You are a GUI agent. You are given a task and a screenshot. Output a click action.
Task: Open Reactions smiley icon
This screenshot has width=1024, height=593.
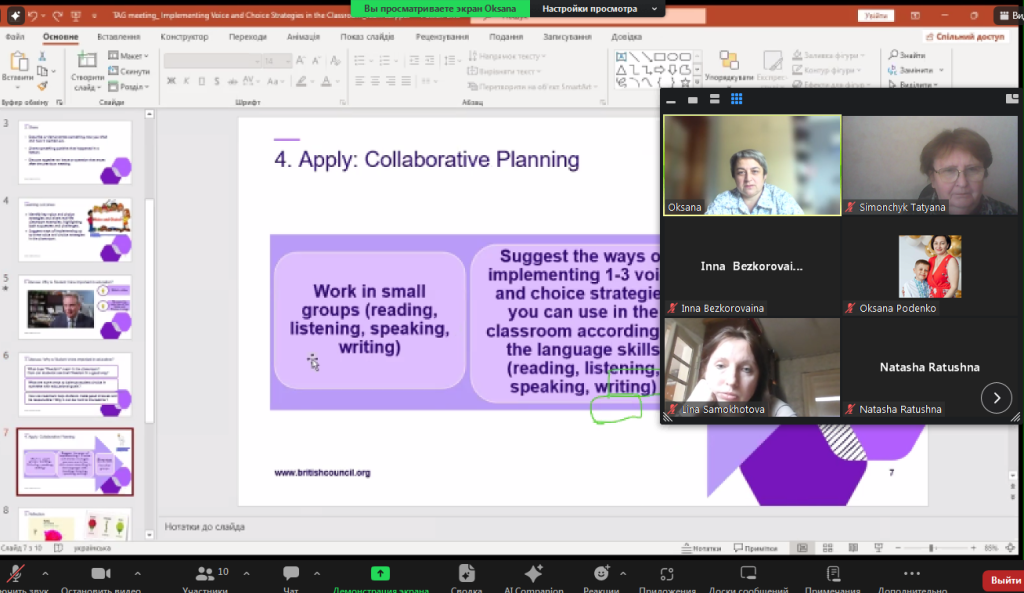[x=601, y=573]
